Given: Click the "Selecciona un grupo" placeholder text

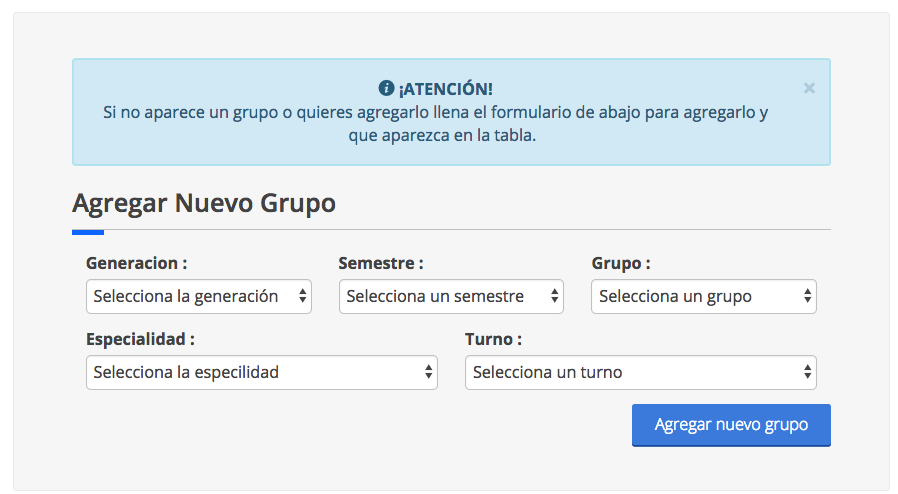Looking at the screenshot, I should click(675, 296).
